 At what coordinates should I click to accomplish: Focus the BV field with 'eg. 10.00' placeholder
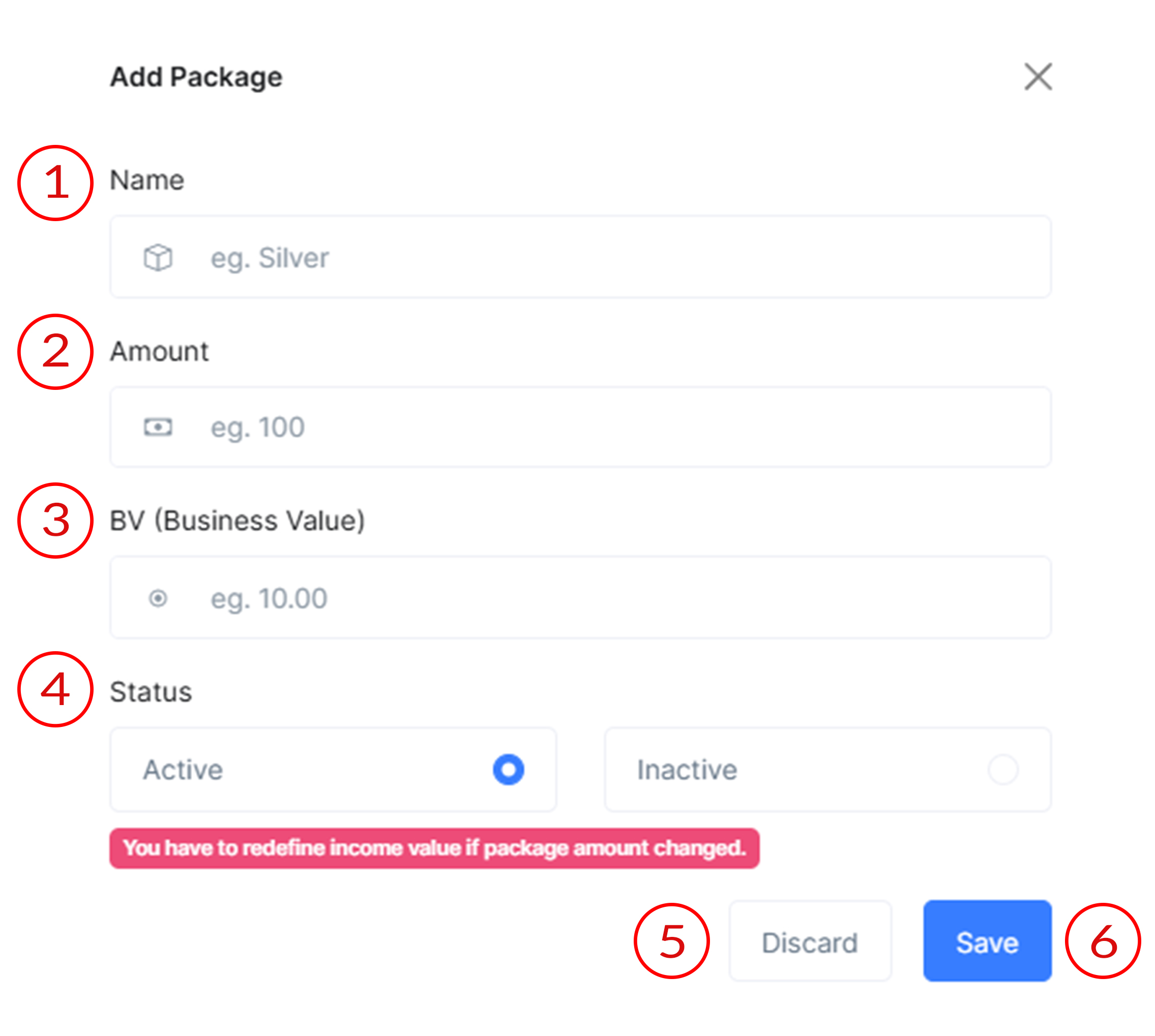tap(598, 598)
